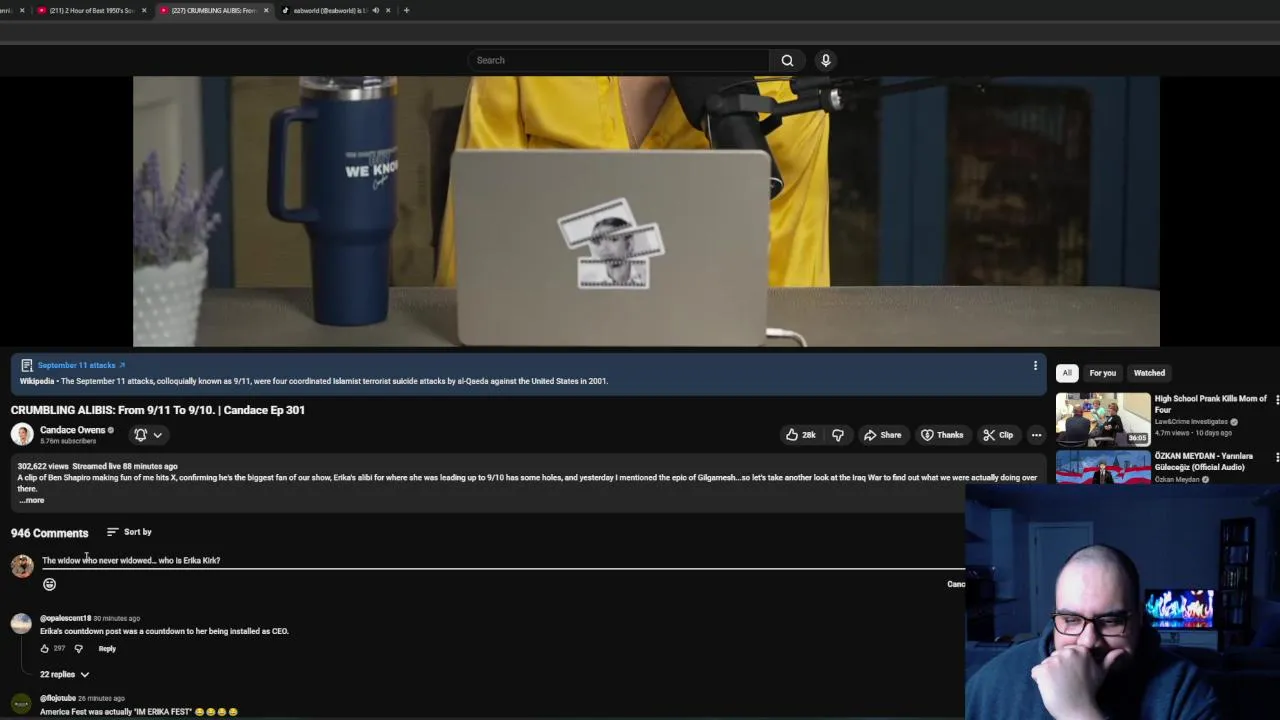Open options menu for High School Prank video
This screenshot has width=1280, height=720.
[x=1276, y=400]
